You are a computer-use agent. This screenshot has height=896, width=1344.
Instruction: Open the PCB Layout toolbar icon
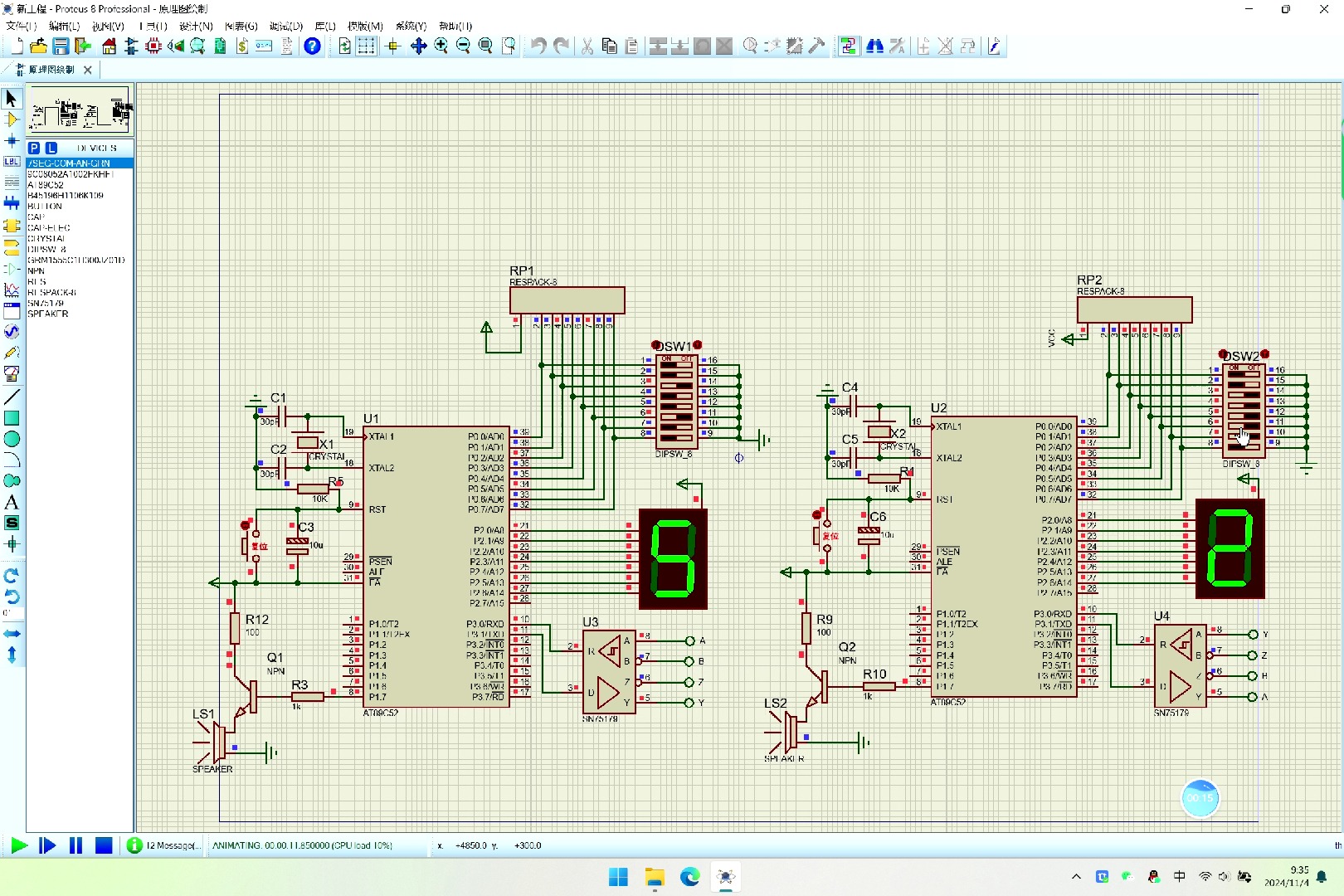pyautogui.click(x=153, y=46)
